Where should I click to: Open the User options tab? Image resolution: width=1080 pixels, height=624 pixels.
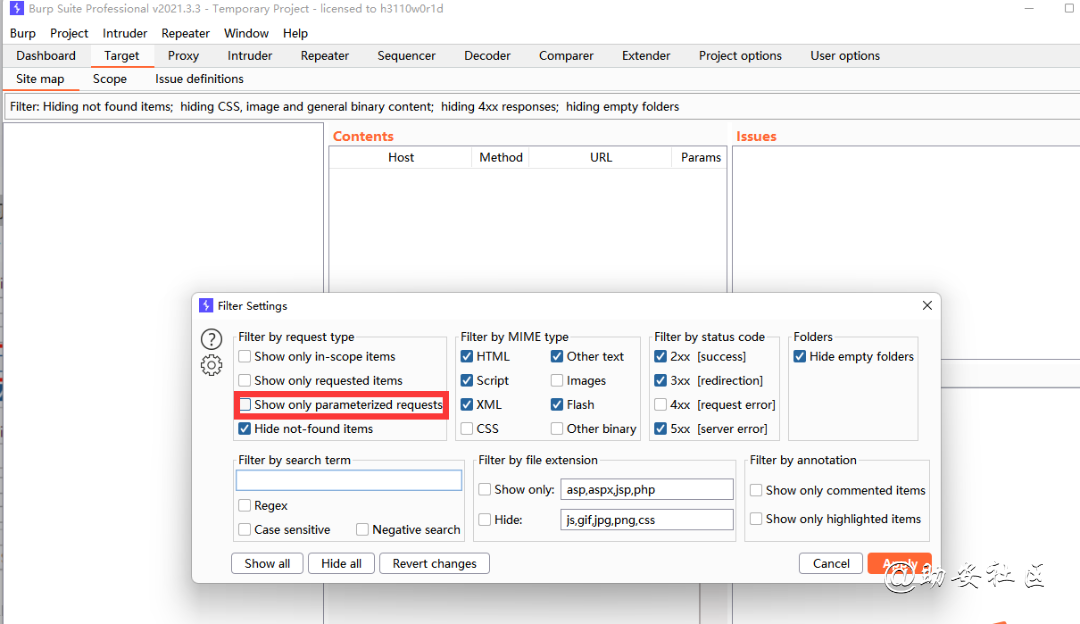(x=845, y=56)
